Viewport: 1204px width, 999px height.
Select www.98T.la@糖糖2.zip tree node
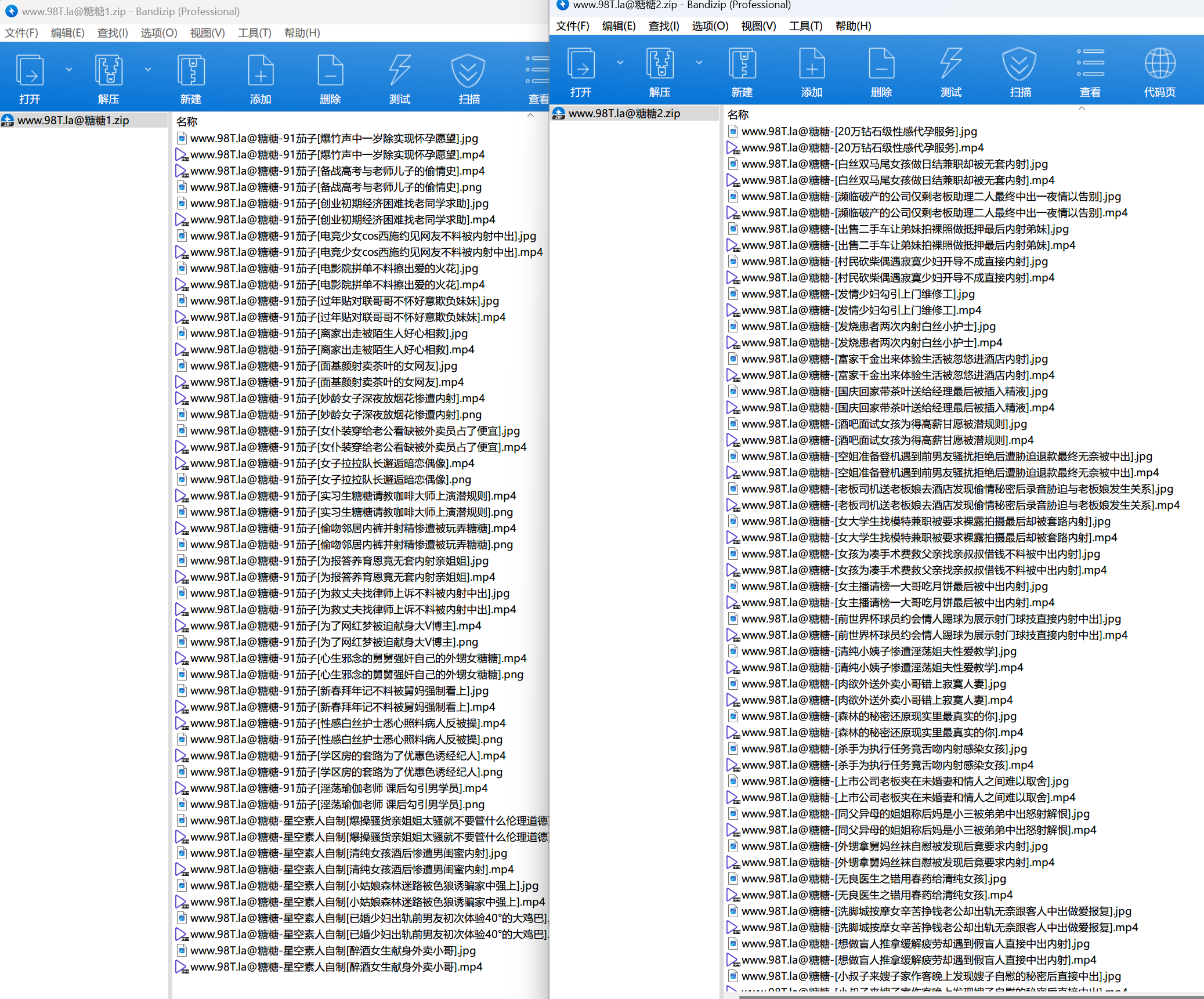pyautogui.click(x=624, y=114)
